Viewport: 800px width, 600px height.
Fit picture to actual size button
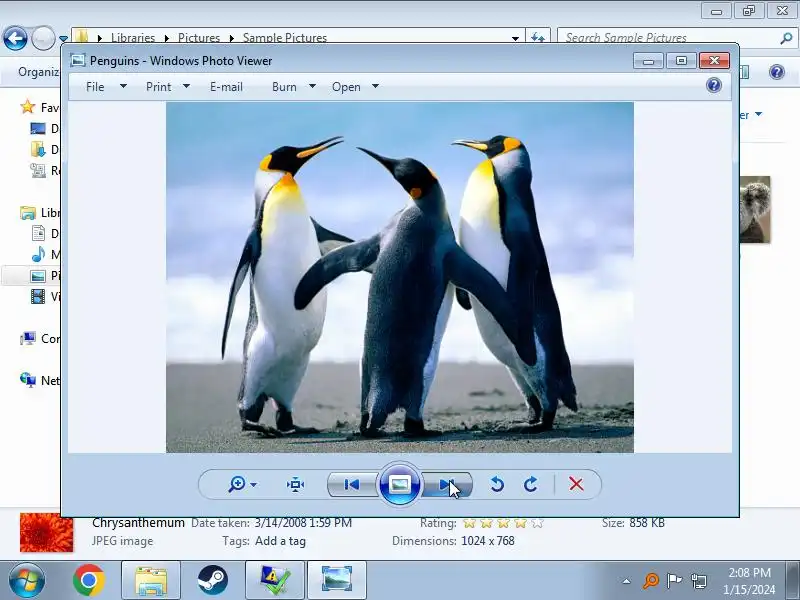(x=295, y=484)
